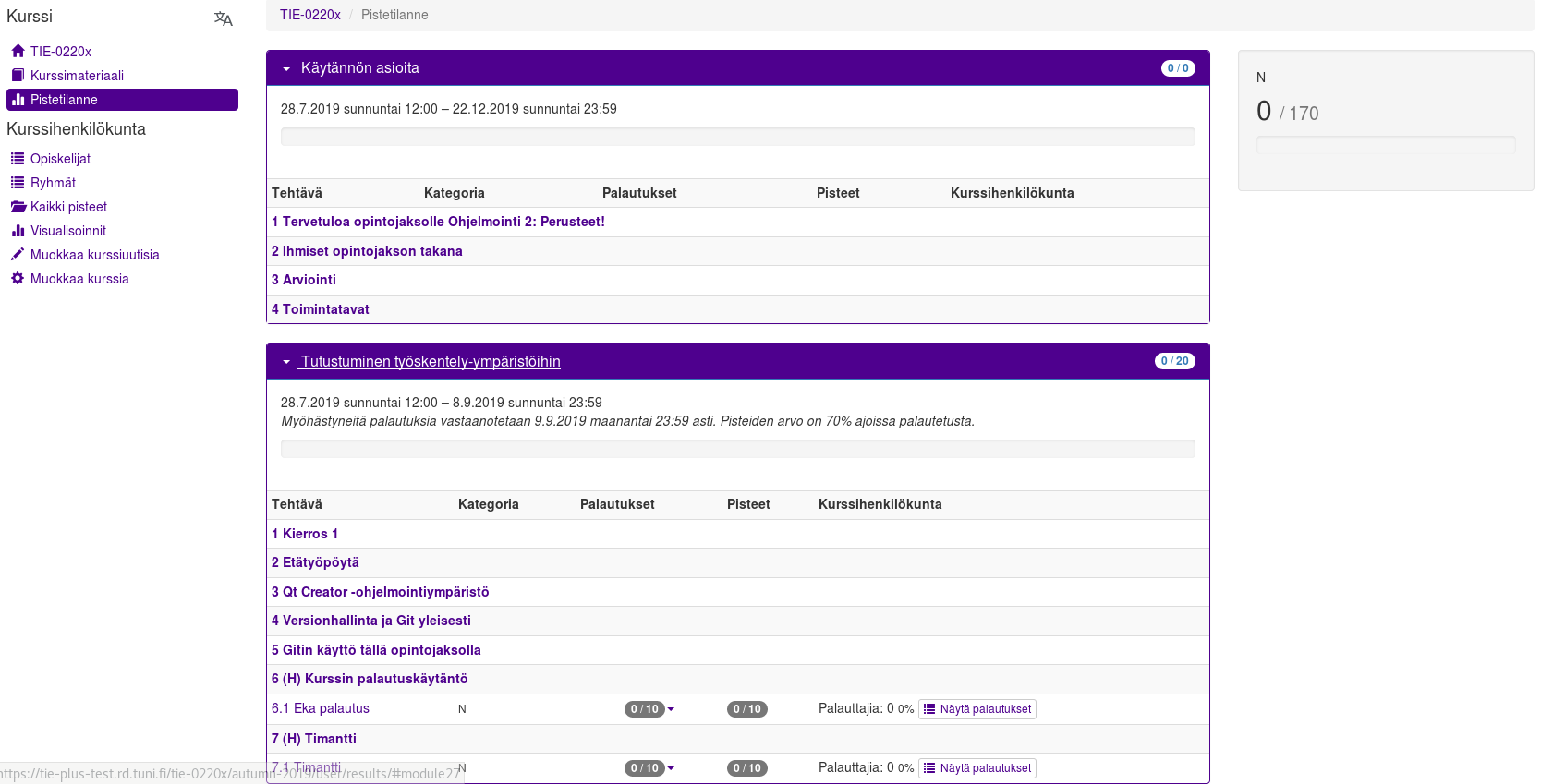The height and width of the screenshot is (784, 1541).
Task: Click 0/10 Pisteet badge for 6.1 Eka palautus
Action: (x=747, y=709)
